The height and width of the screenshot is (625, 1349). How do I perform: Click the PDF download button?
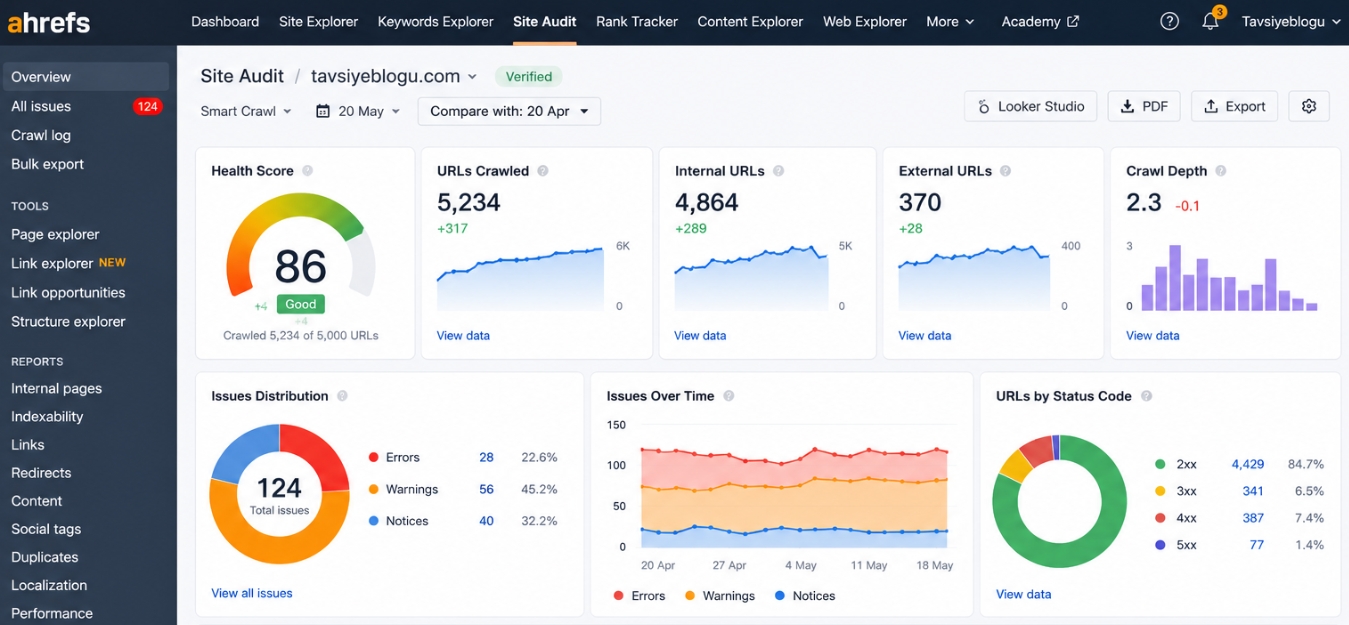point(1144,106)
